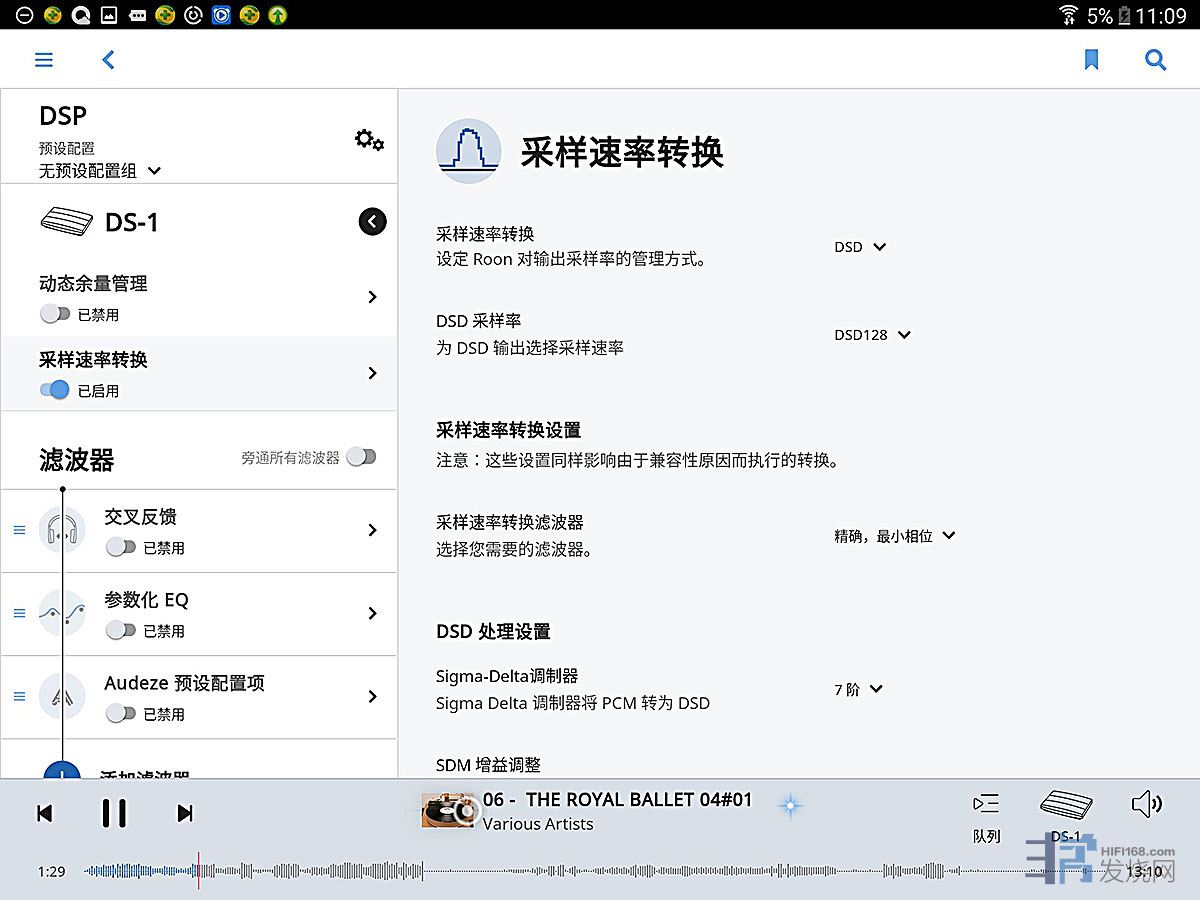
Task: Open search with the magnifier icon
Action: (x=1155, y=60)
